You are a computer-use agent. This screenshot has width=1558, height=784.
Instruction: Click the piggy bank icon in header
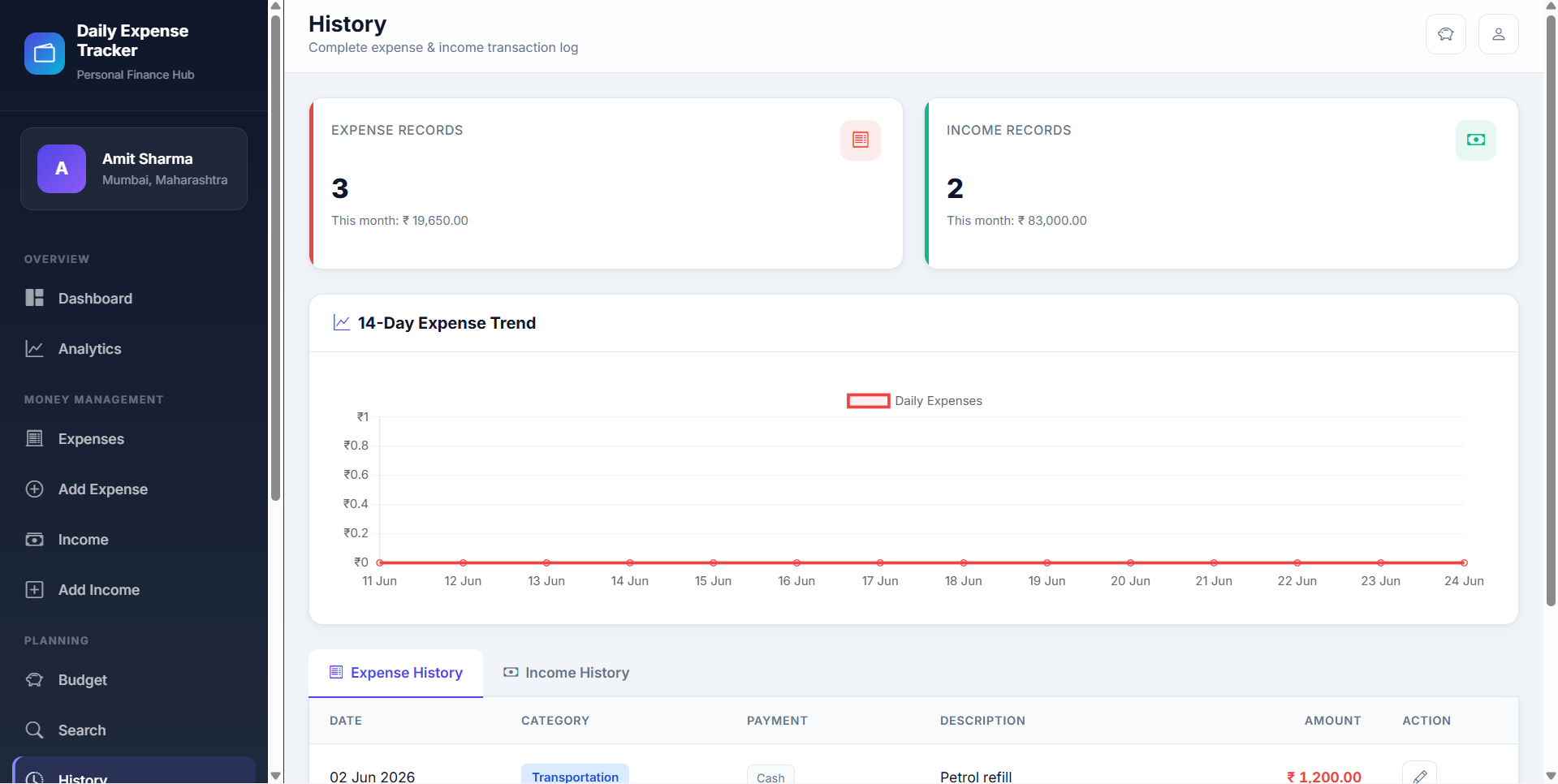pyautogui.click(x=1445, y=34)
